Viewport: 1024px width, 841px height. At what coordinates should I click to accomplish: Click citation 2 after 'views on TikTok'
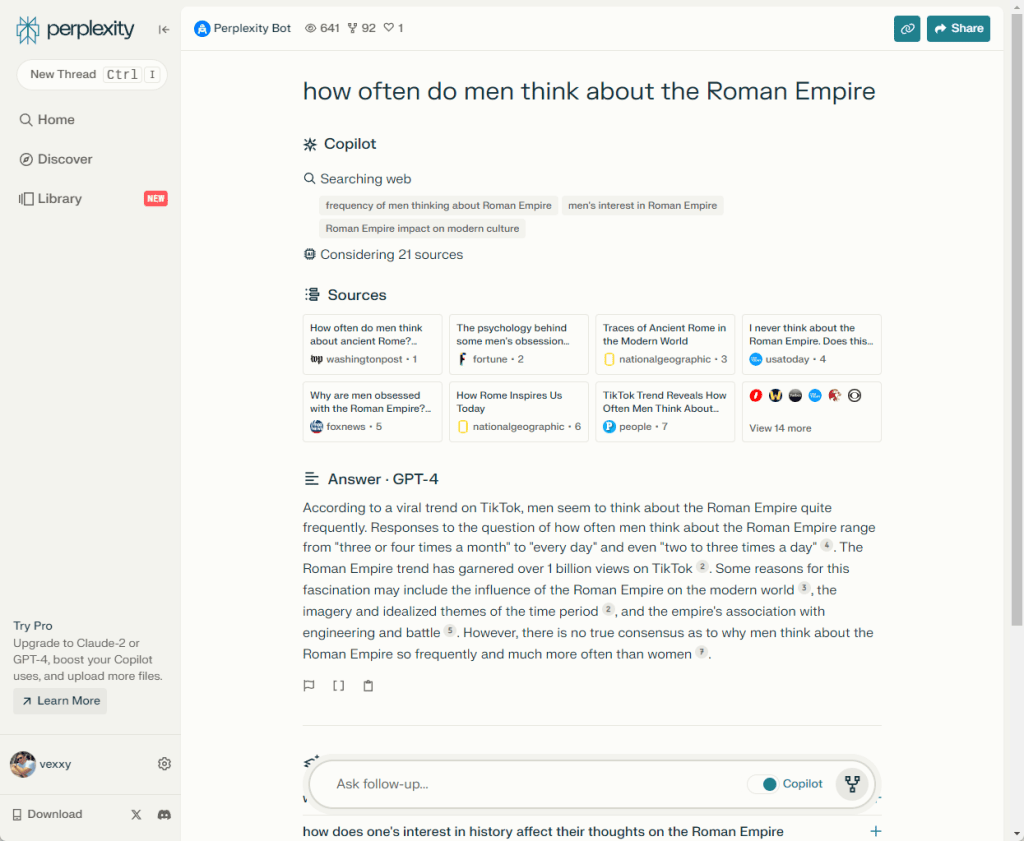(x=701, y=566)
